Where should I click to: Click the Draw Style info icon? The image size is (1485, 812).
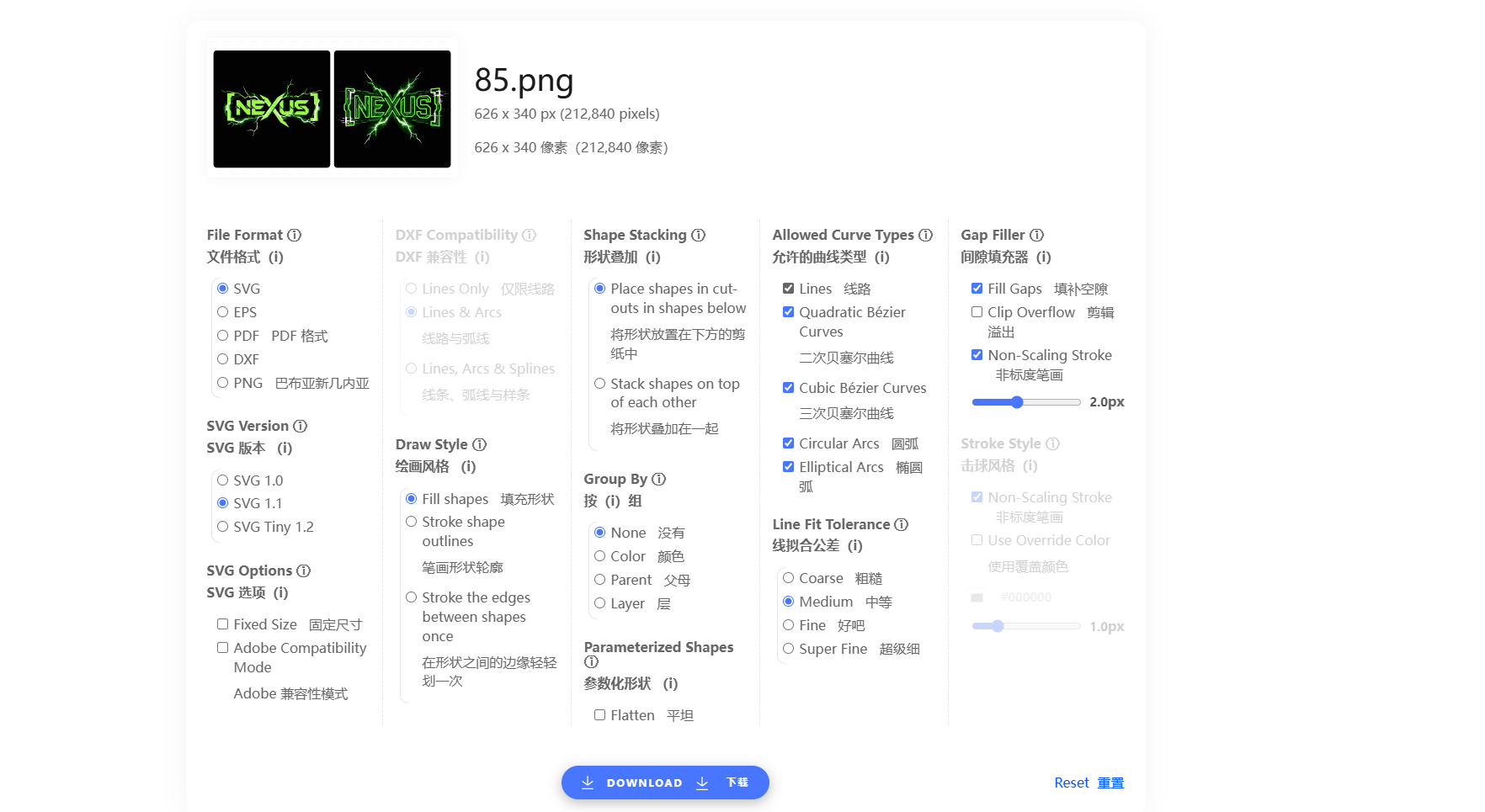pos(479,445)
